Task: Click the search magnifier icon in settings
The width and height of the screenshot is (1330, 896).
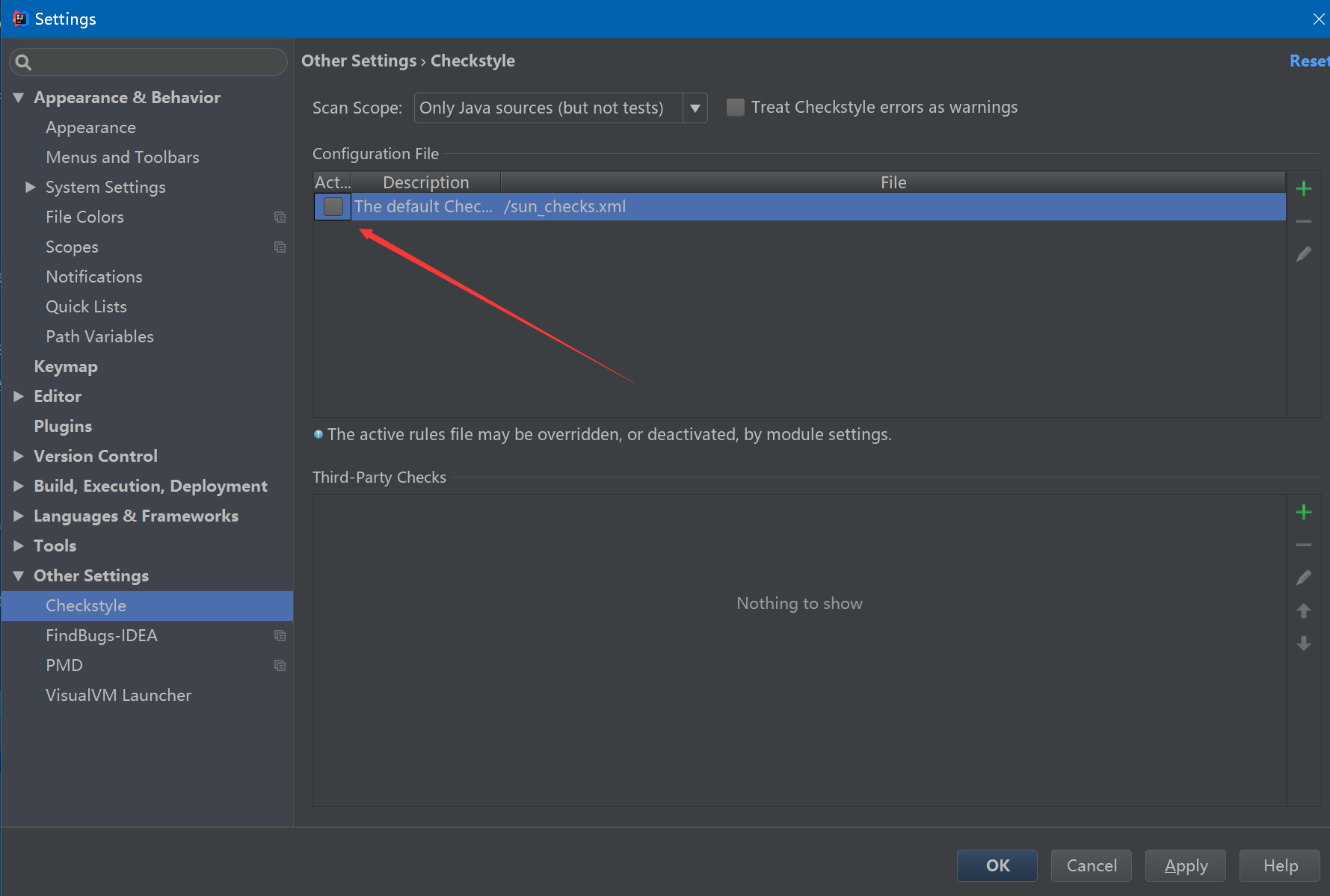Action: tap(23, 62)
